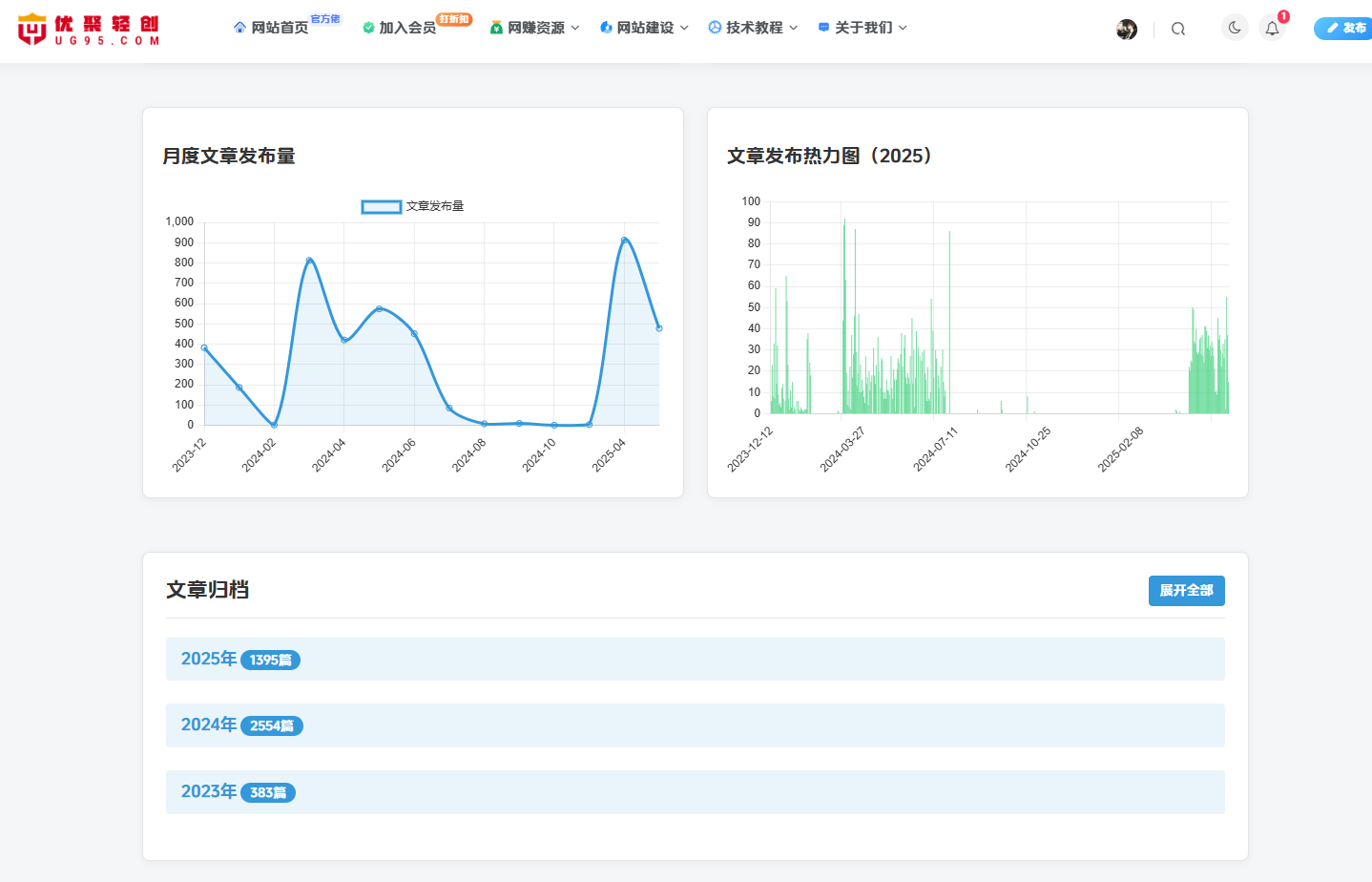Open the user avatar profile
This screenshot has width=1372, height=882.
point(1126,30)
